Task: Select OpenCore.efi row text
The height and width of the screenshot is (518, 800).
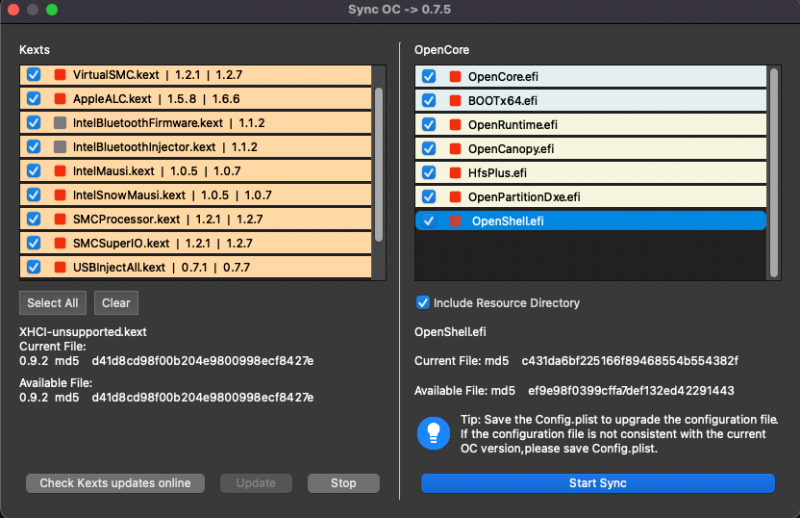Action: [503, 77]
